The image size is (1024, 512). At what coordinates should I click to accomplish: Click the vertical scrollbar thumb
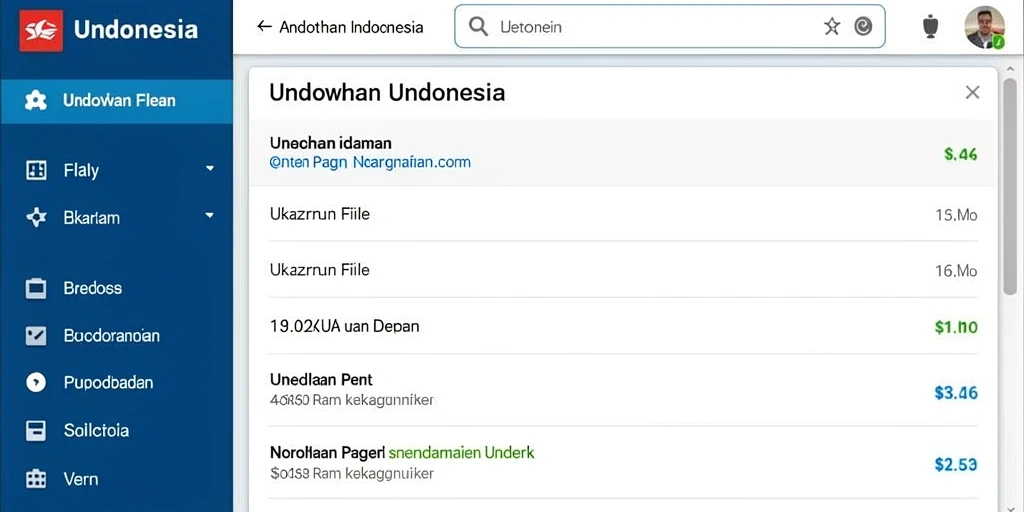(x=1010, y=186)
